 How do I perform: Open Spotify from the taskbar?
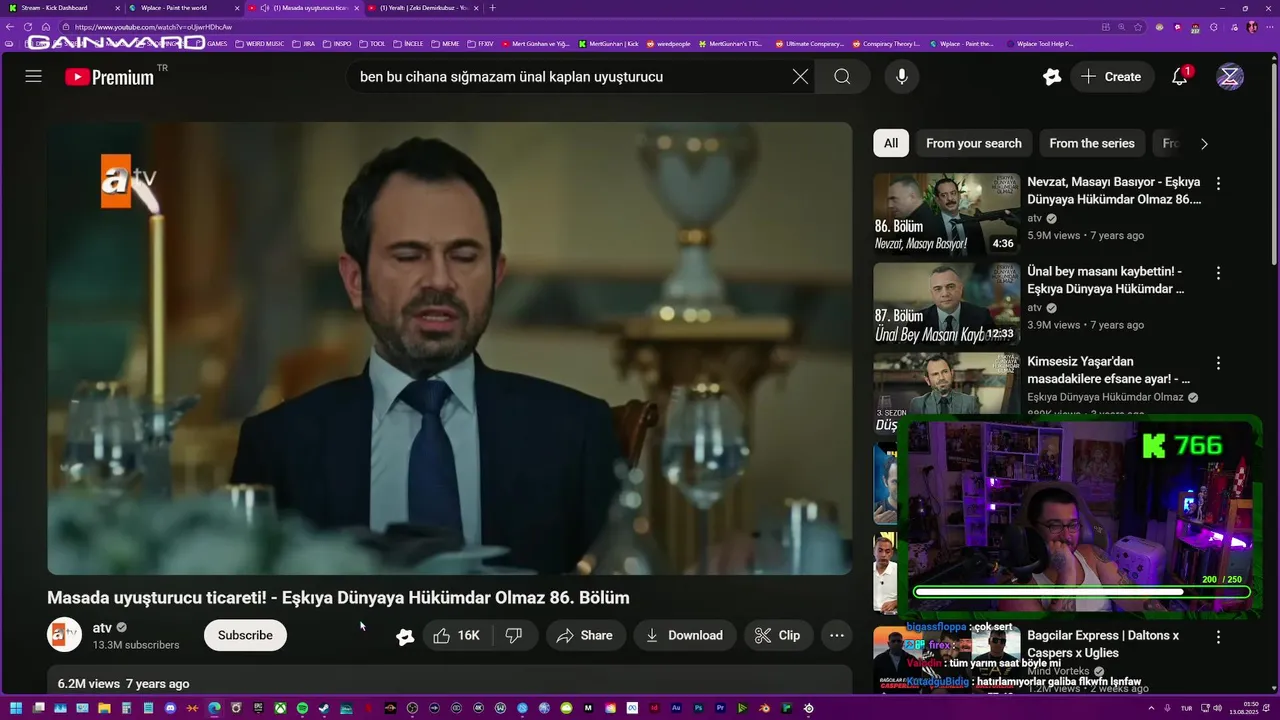[x=302, y=709]
